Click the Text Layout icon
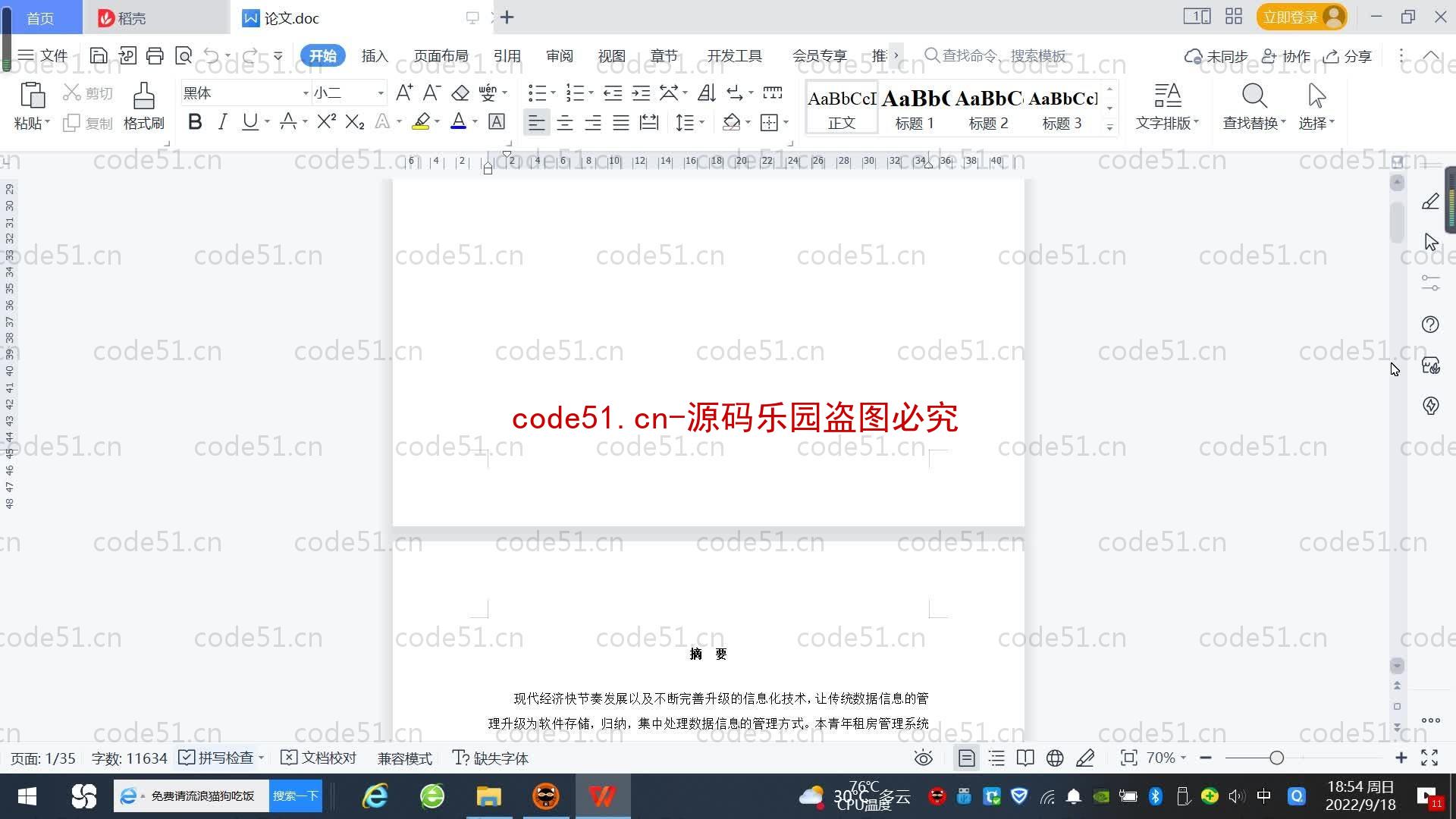Viewport: 1456px width, 819px height. [1167, 96]
